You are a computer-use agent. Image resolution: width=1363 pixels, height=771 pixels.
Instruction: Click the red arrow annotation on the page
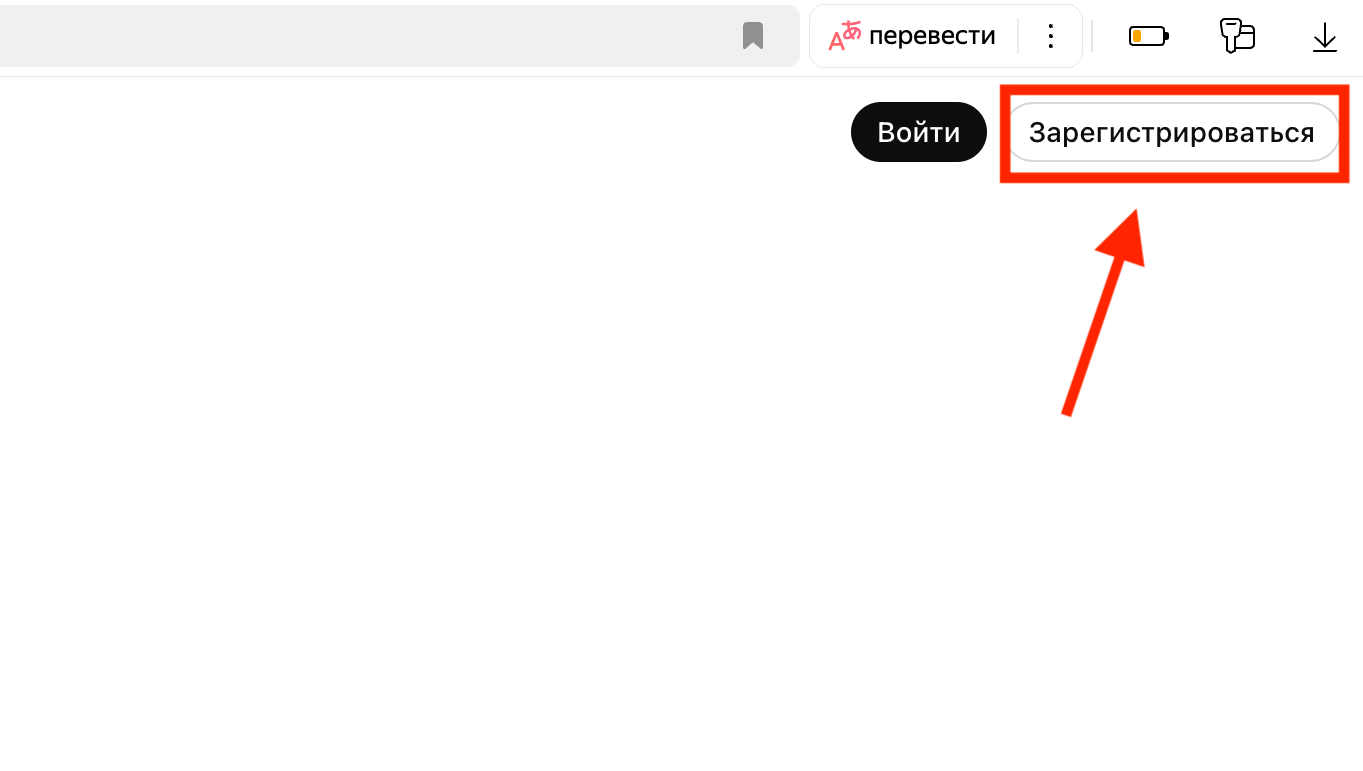1103,310
